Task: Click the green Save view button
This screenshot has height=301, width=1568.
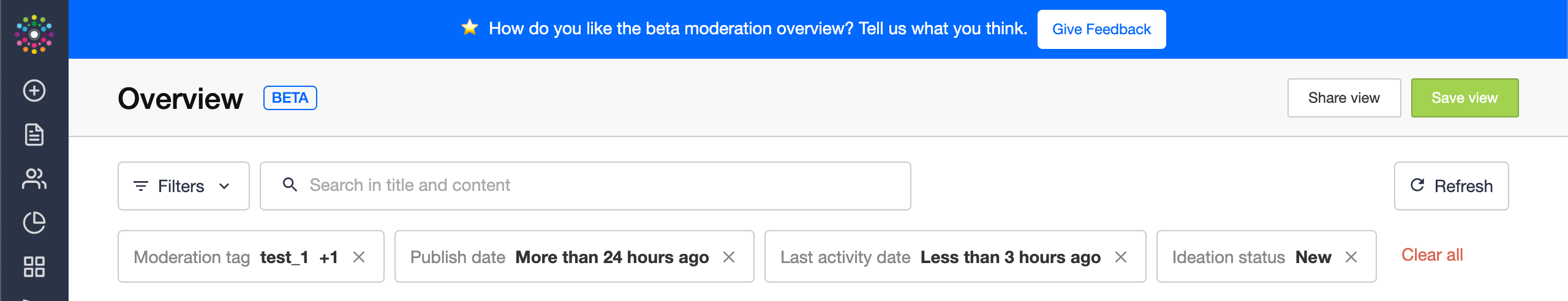Action: coord(1464,98)
